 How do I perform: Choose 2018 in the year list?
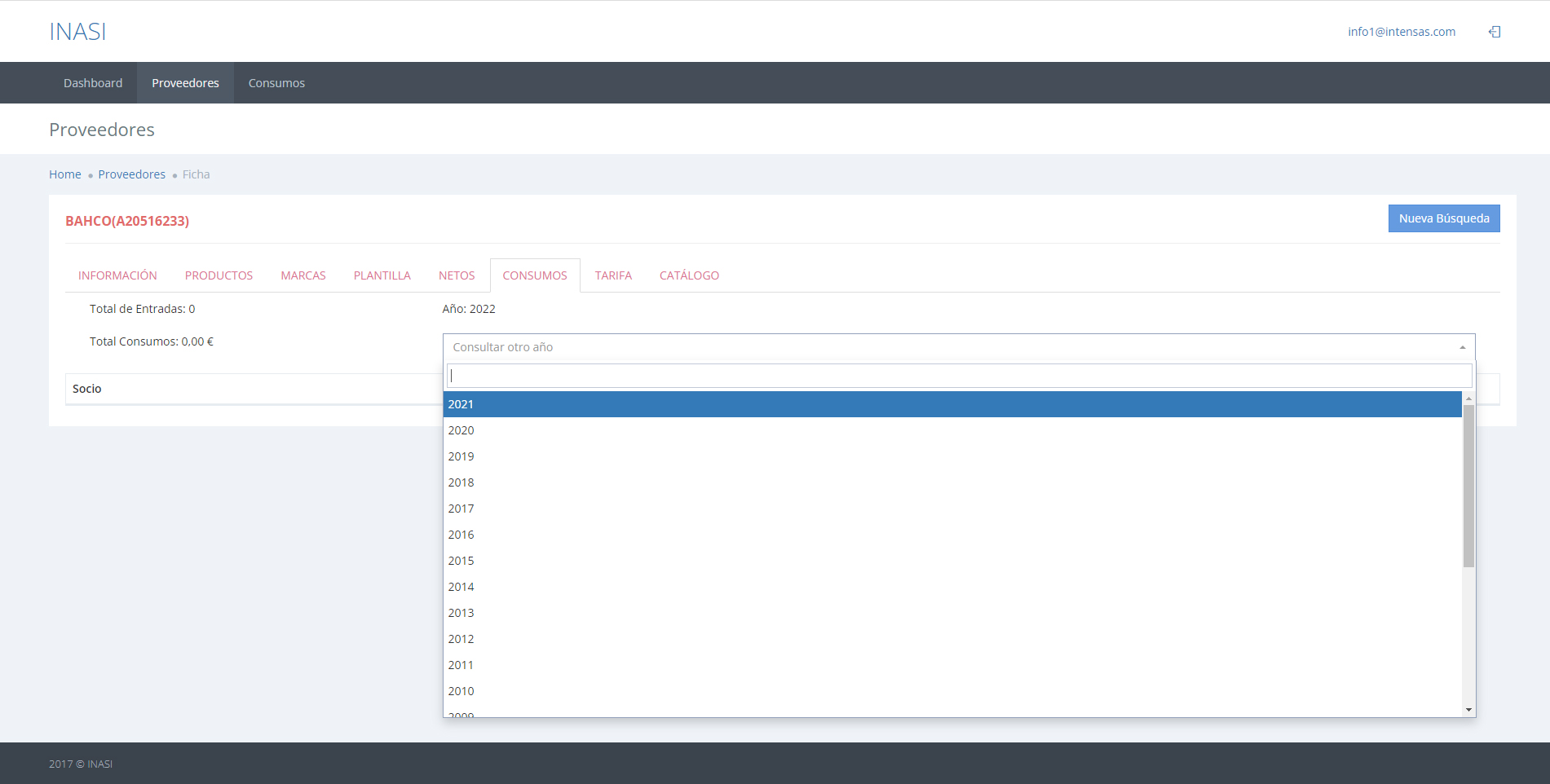pos(461,482)
